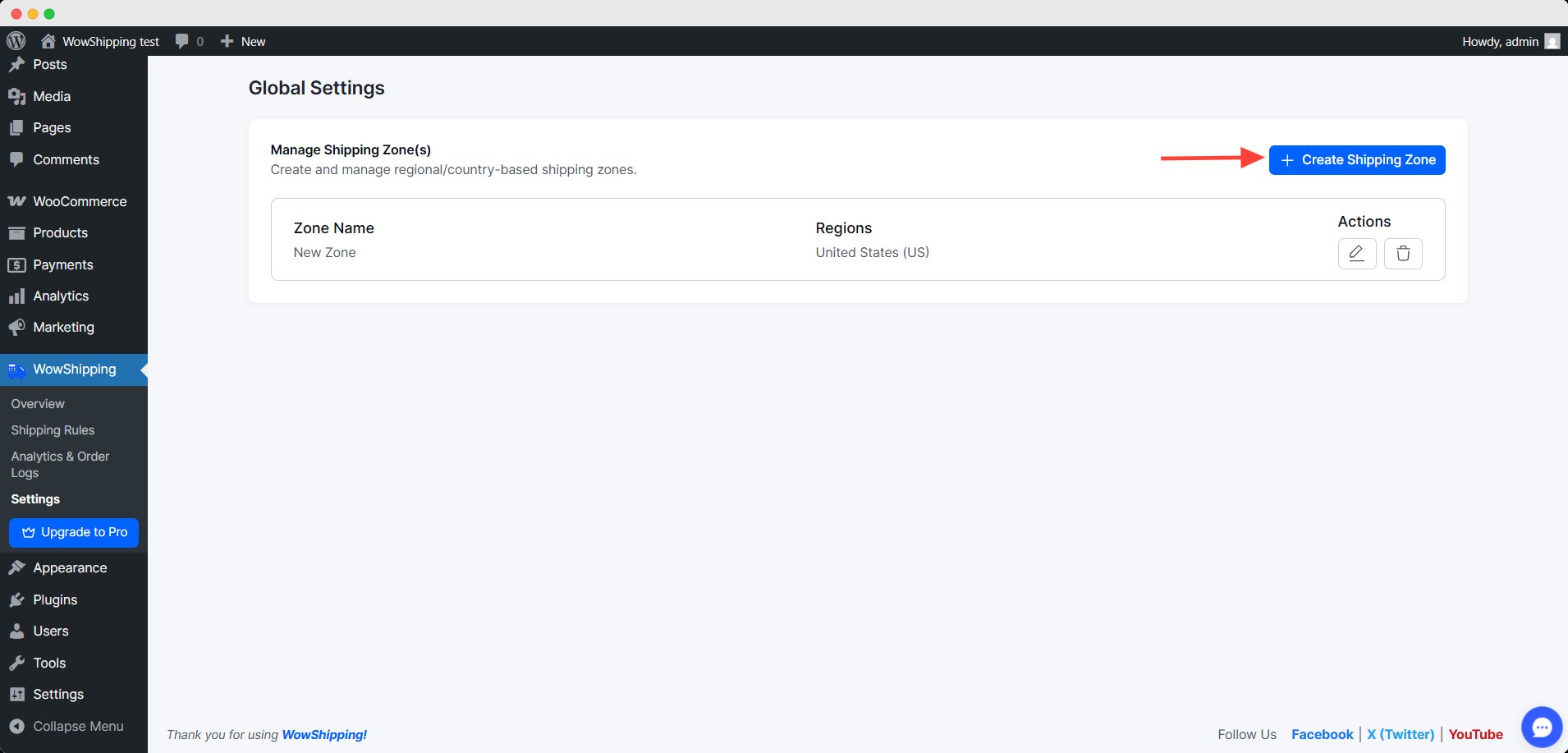The height and width of the screenshot is (753, 1568).
Task: Click the Regions column header
Action: tap(843, 228)
